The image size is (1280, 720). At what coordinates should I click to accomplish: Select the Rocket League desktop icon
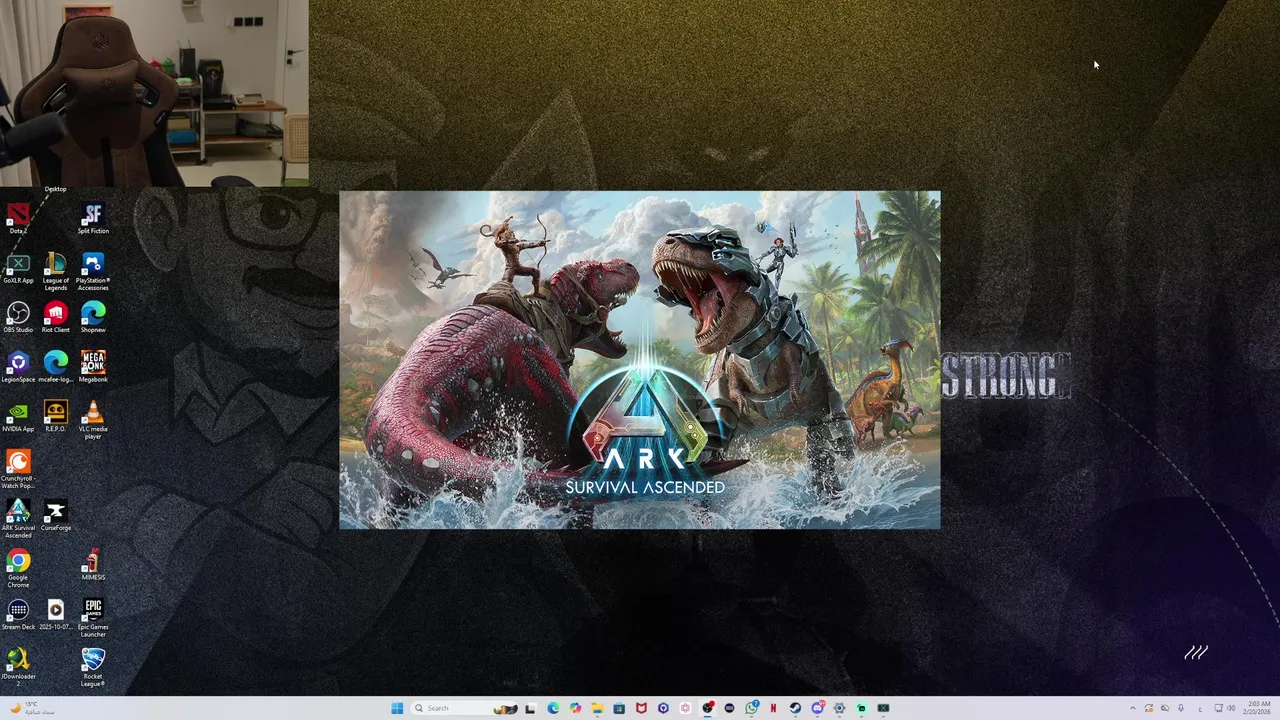coord(93,667)
